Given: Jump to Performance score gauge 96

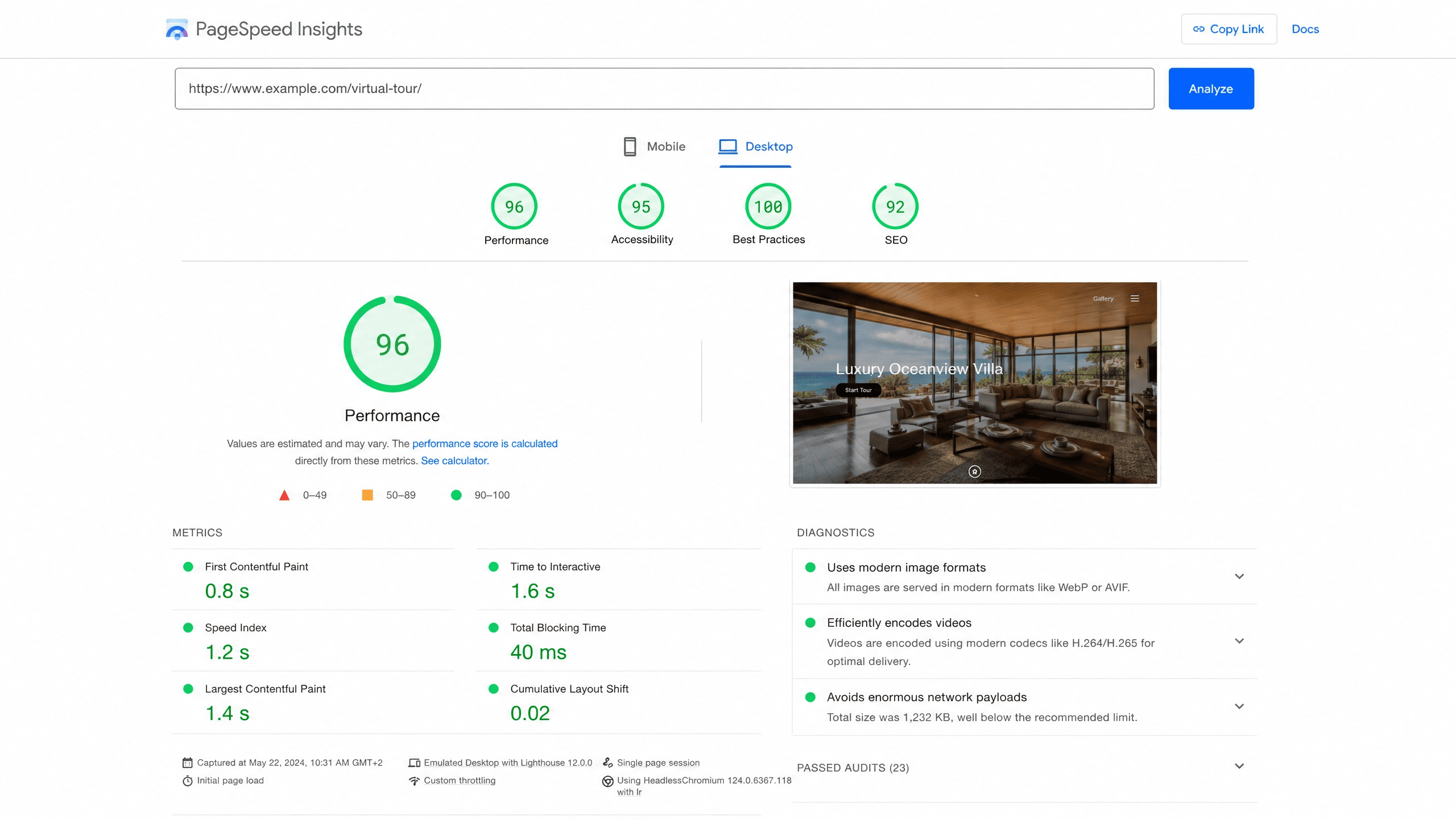Looking at the screenshot, I should pyautogui.click(x=514, y=206).
